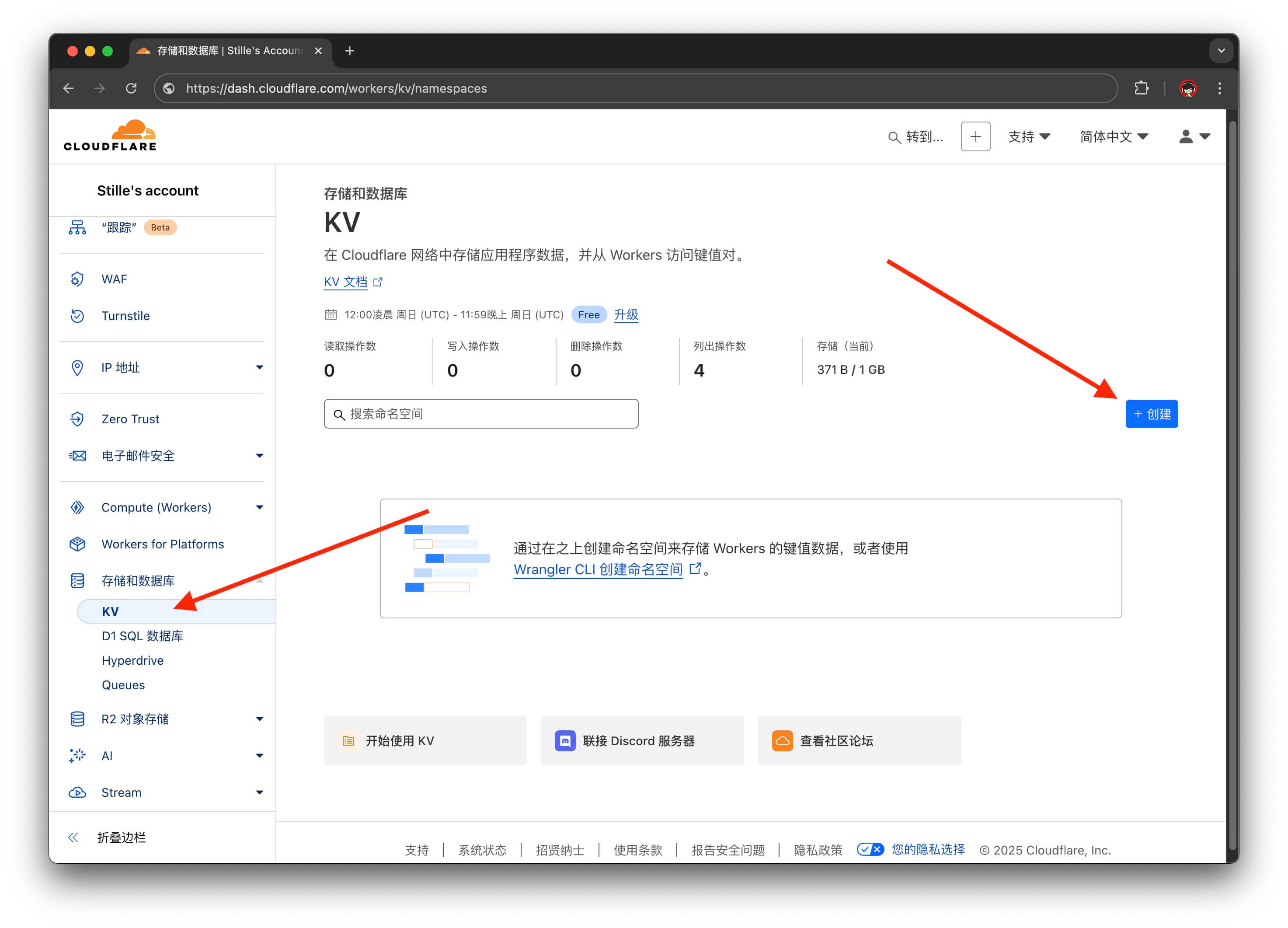Click the calendar icon beside date range
The width and height of the screenshot is (1288, 928).
331,314
